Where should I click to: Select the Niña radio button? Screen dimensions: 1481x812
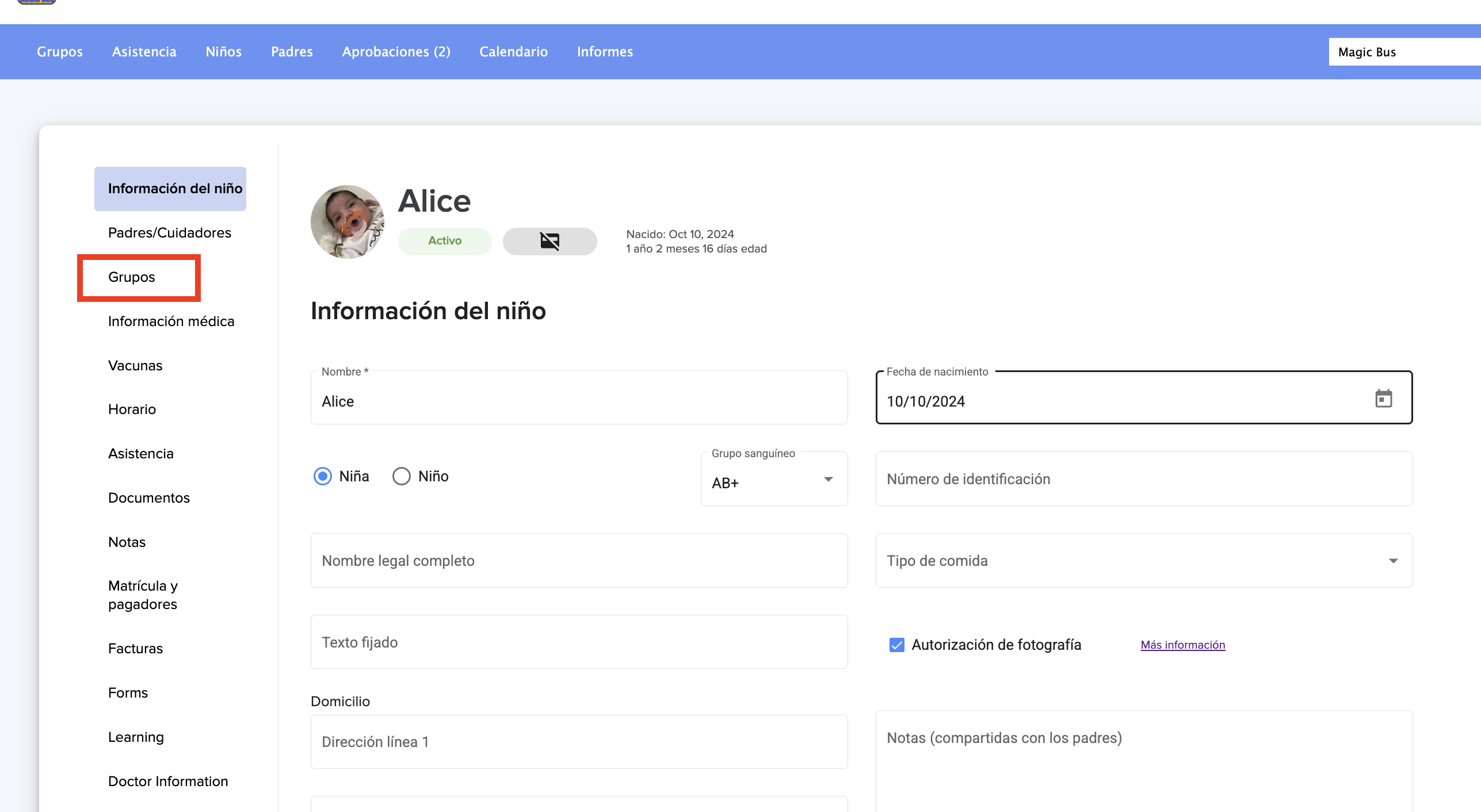click(323, 476)
